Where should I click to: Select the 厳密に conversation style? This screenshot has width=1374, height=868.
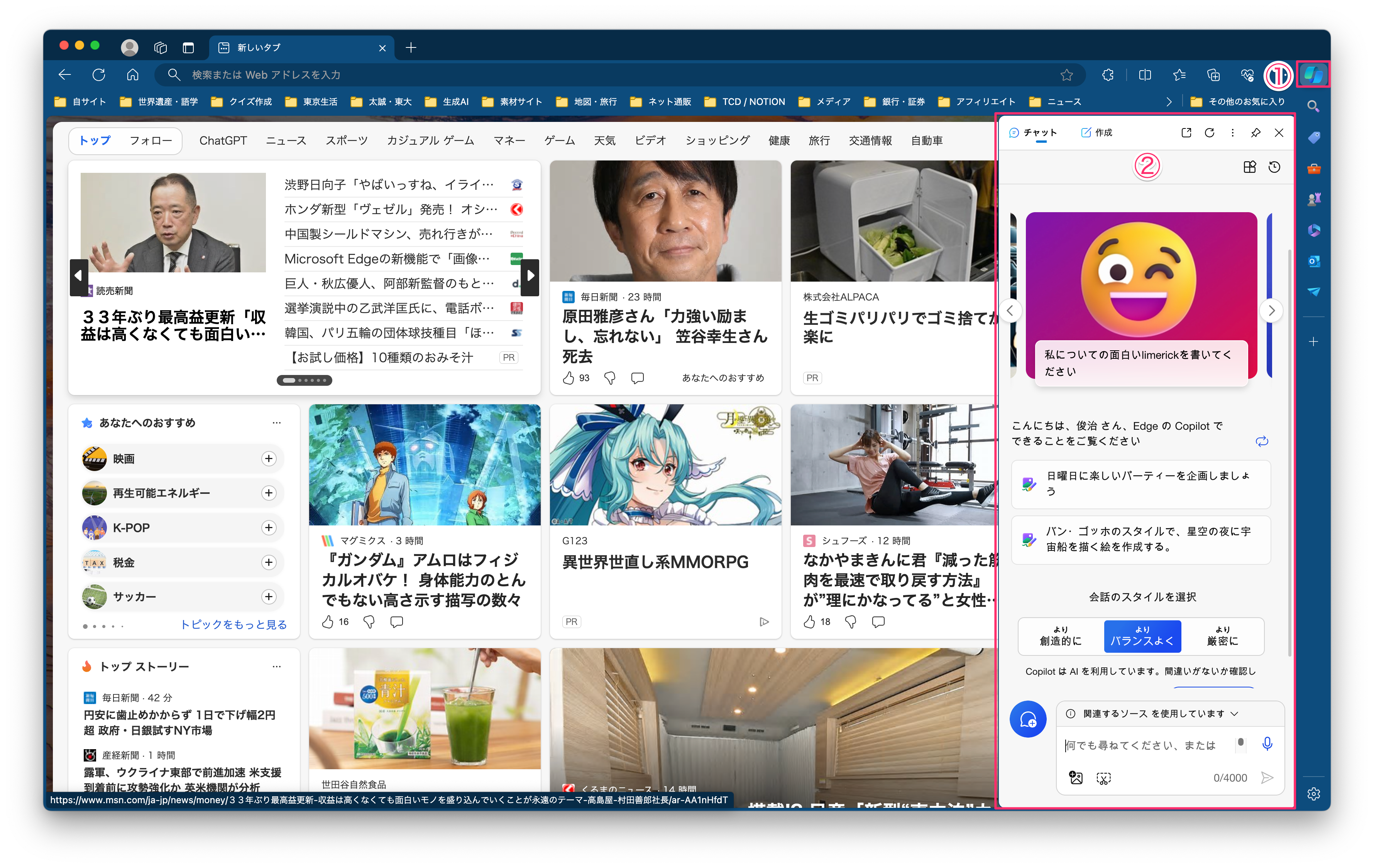click(x=1222, y=636)
